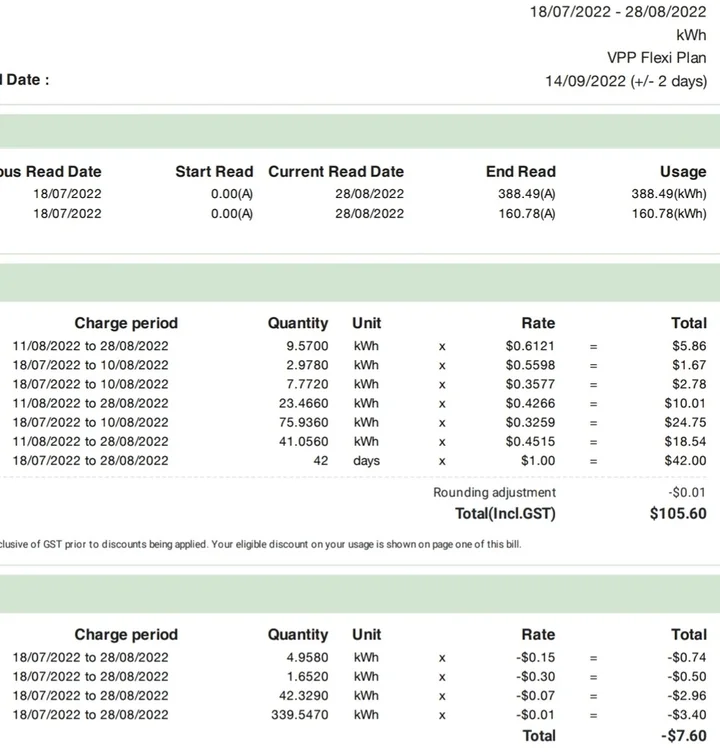Click the 18/07/2022 - 28/08/2022 billing period
The width and height of the screenshot is (720, 754).
618,12
